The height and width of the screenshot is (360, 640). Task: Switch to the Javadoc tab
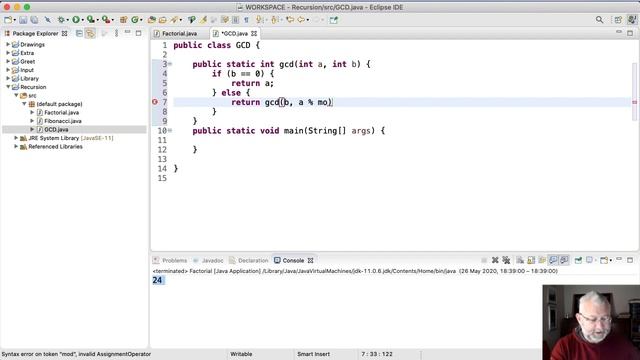click(x=208, y=260)
